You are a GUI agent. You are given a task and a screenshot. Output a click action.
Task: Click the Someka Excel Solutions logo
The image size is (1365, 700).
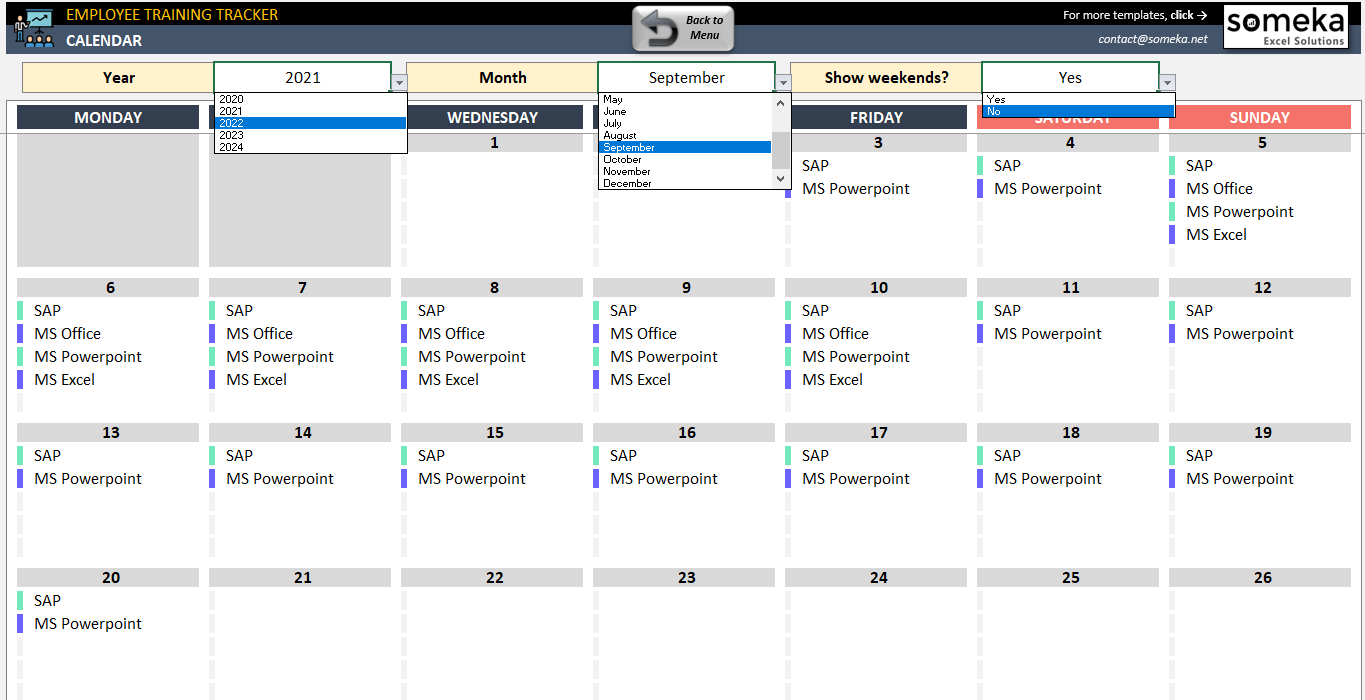1285,27
